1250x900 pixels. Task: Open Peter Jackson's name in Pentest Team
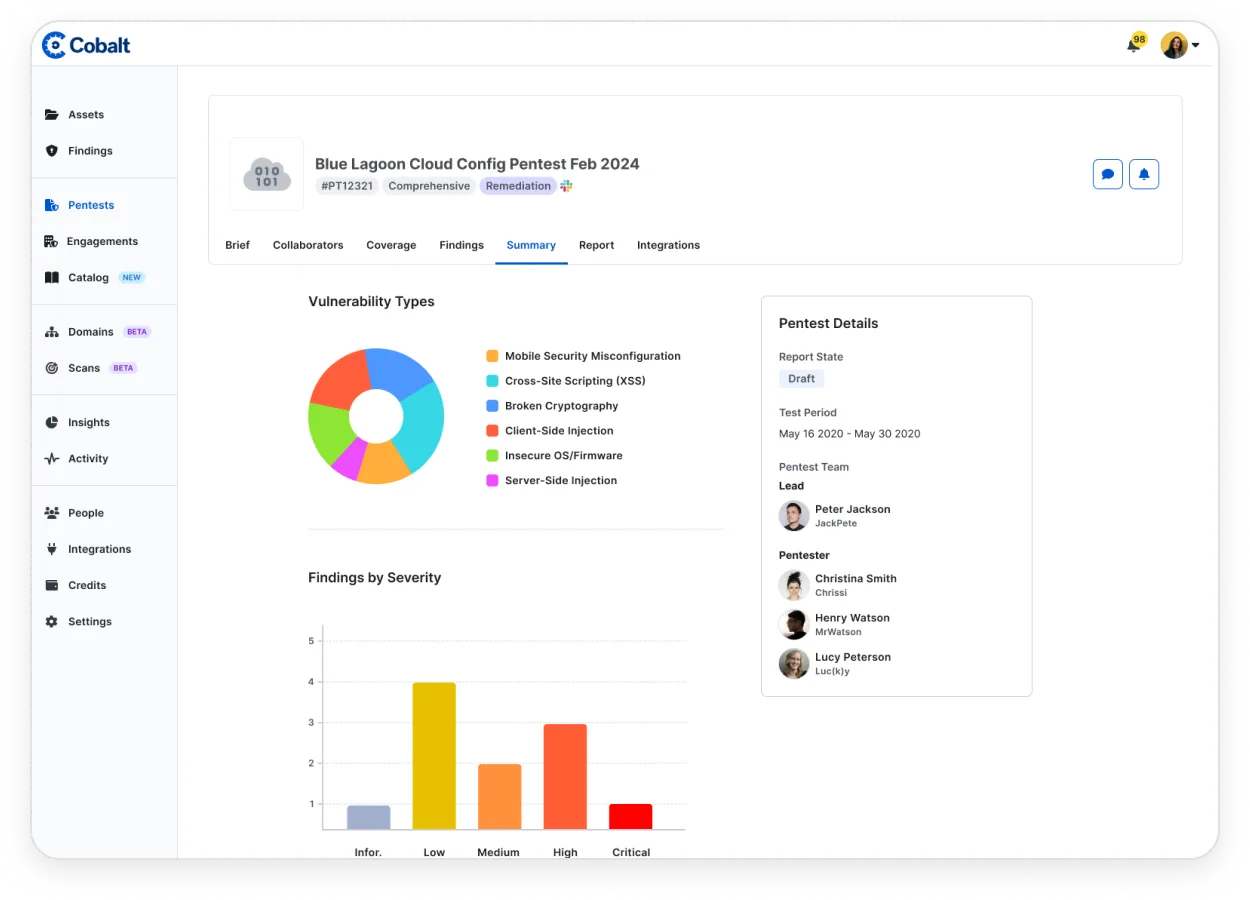[x=852, y=509]
